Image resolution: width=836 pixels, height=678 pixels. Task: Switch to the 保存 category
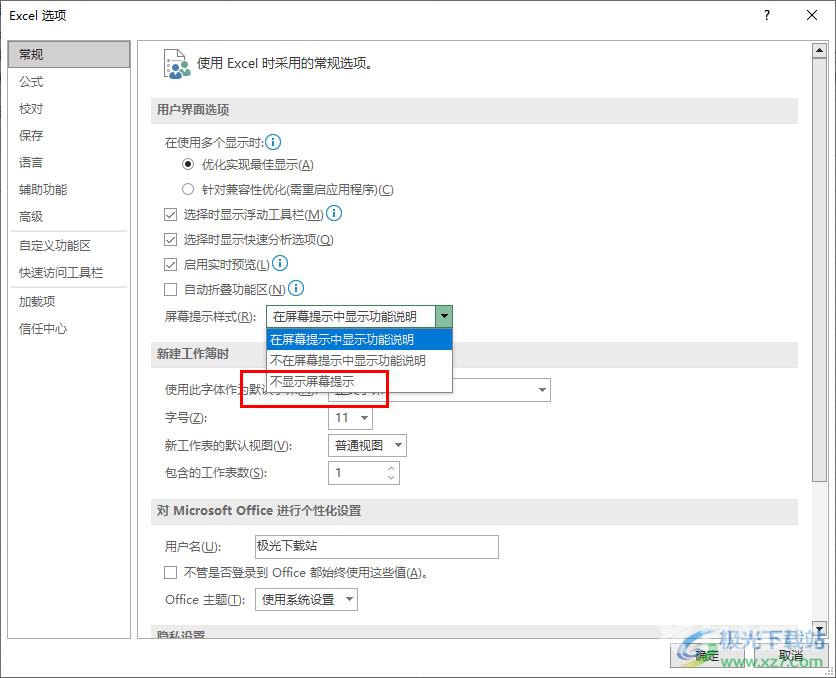coord(69,135)
